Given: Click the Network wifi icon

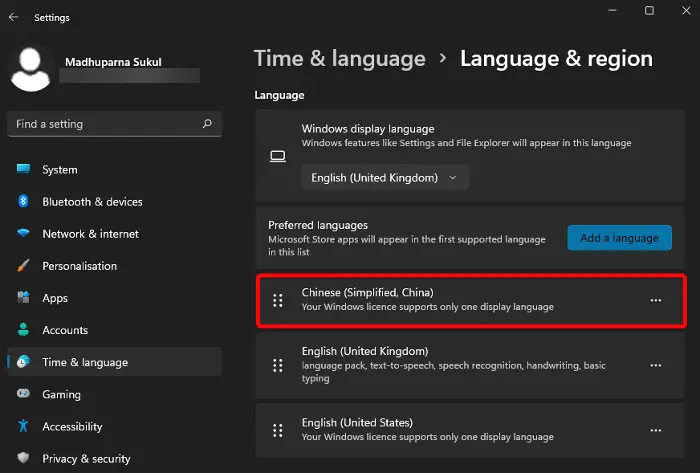Looking at the screenshot, I should point(23,233).
